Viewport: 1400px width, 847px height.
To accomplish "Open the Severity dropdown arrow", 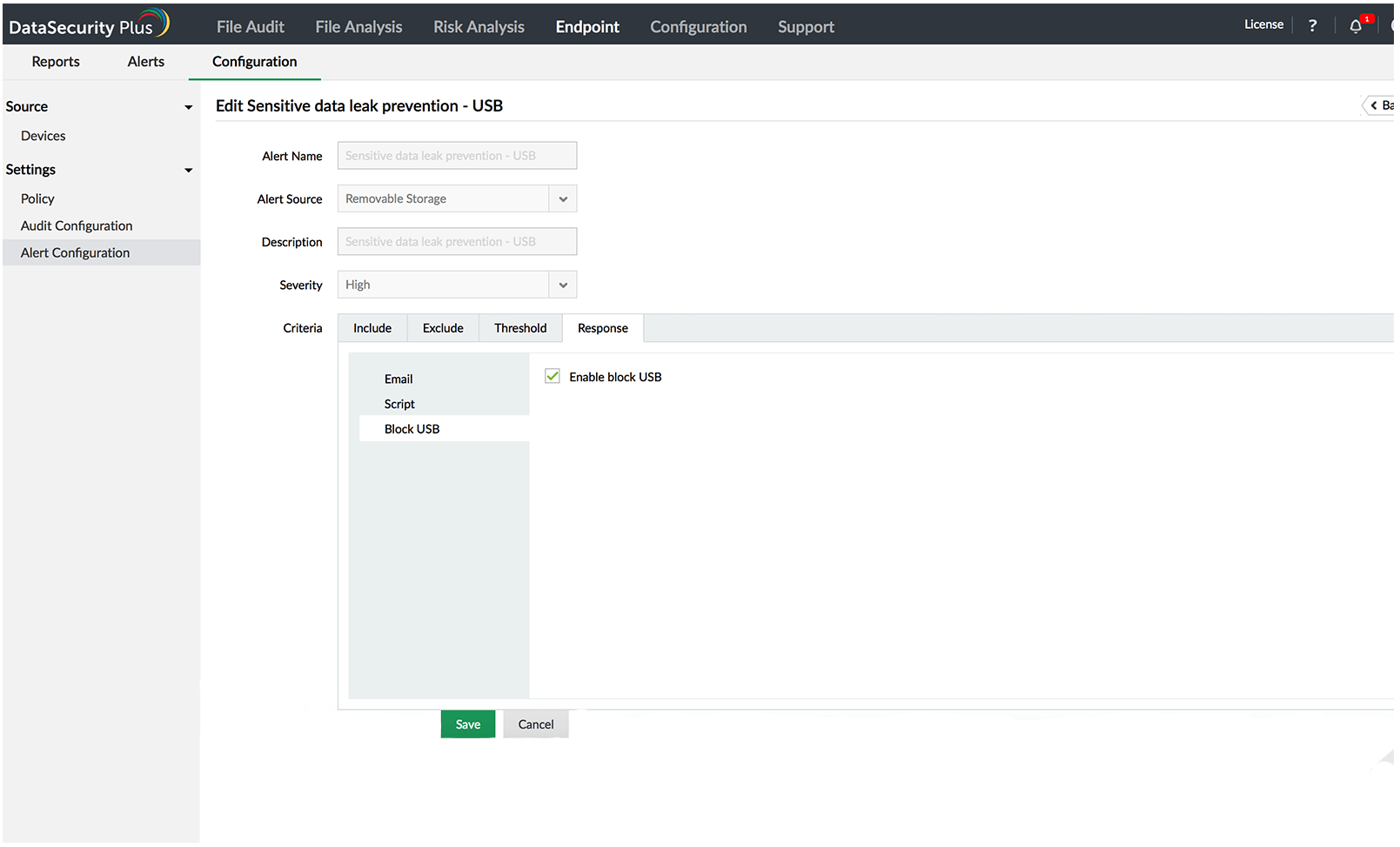I will click(x=563, y=285).
